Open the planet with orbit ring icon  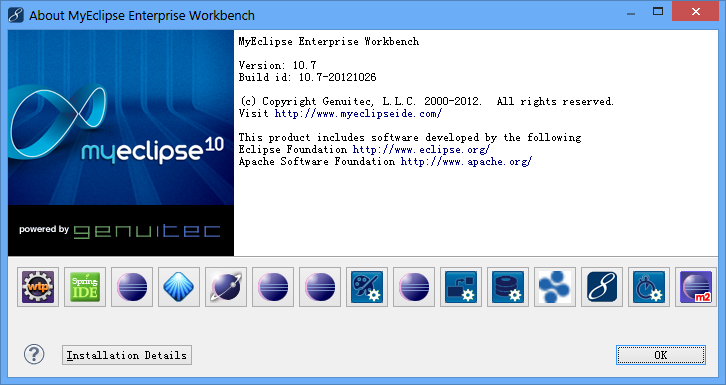(226, 287)
